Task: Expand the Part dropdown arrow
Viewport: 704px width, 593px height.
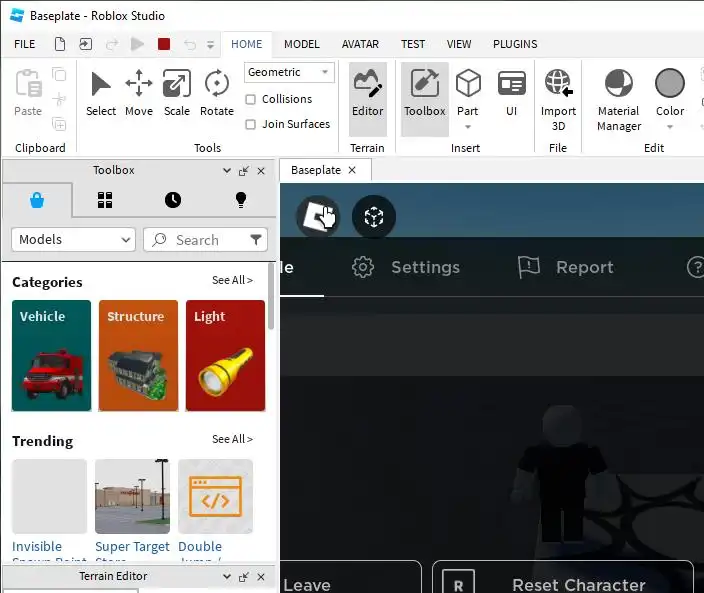Action: (x=468, y=127)
